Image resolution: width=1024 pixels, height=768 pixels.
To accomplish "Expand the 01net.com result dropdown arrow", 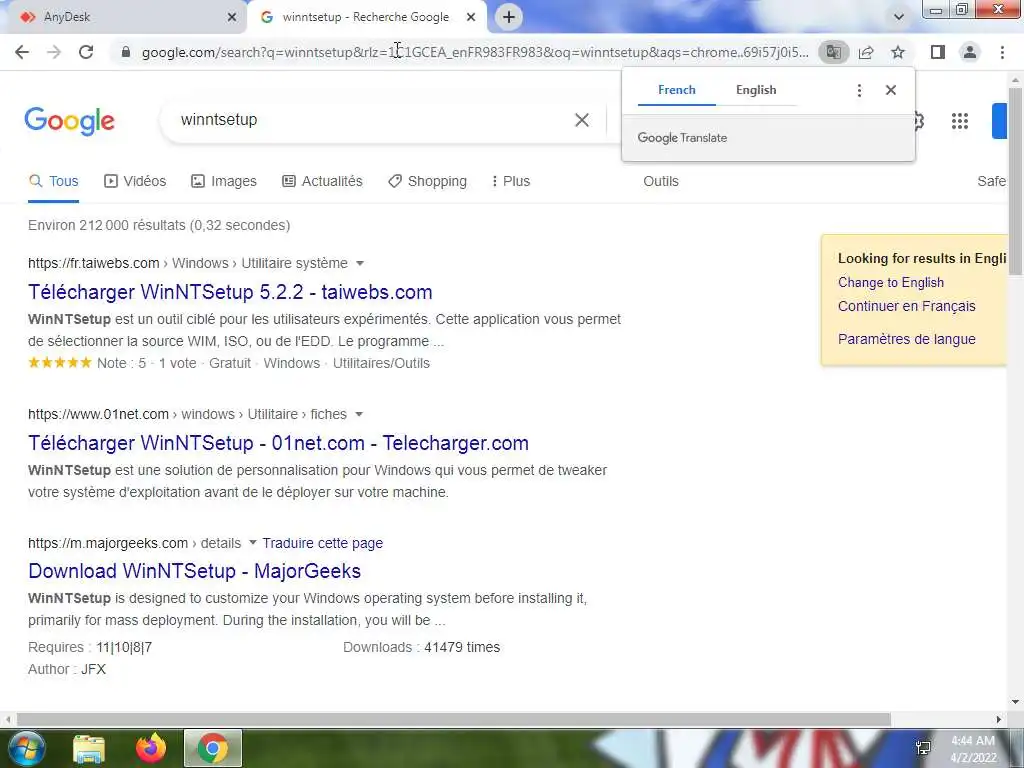I will tap(359, 415).
